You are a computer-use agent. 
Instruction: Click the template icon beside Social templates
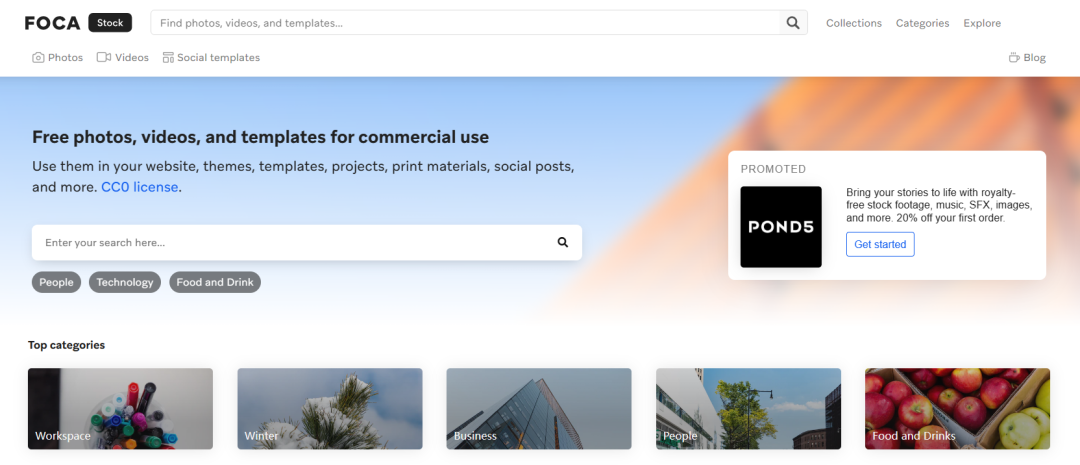168,57
